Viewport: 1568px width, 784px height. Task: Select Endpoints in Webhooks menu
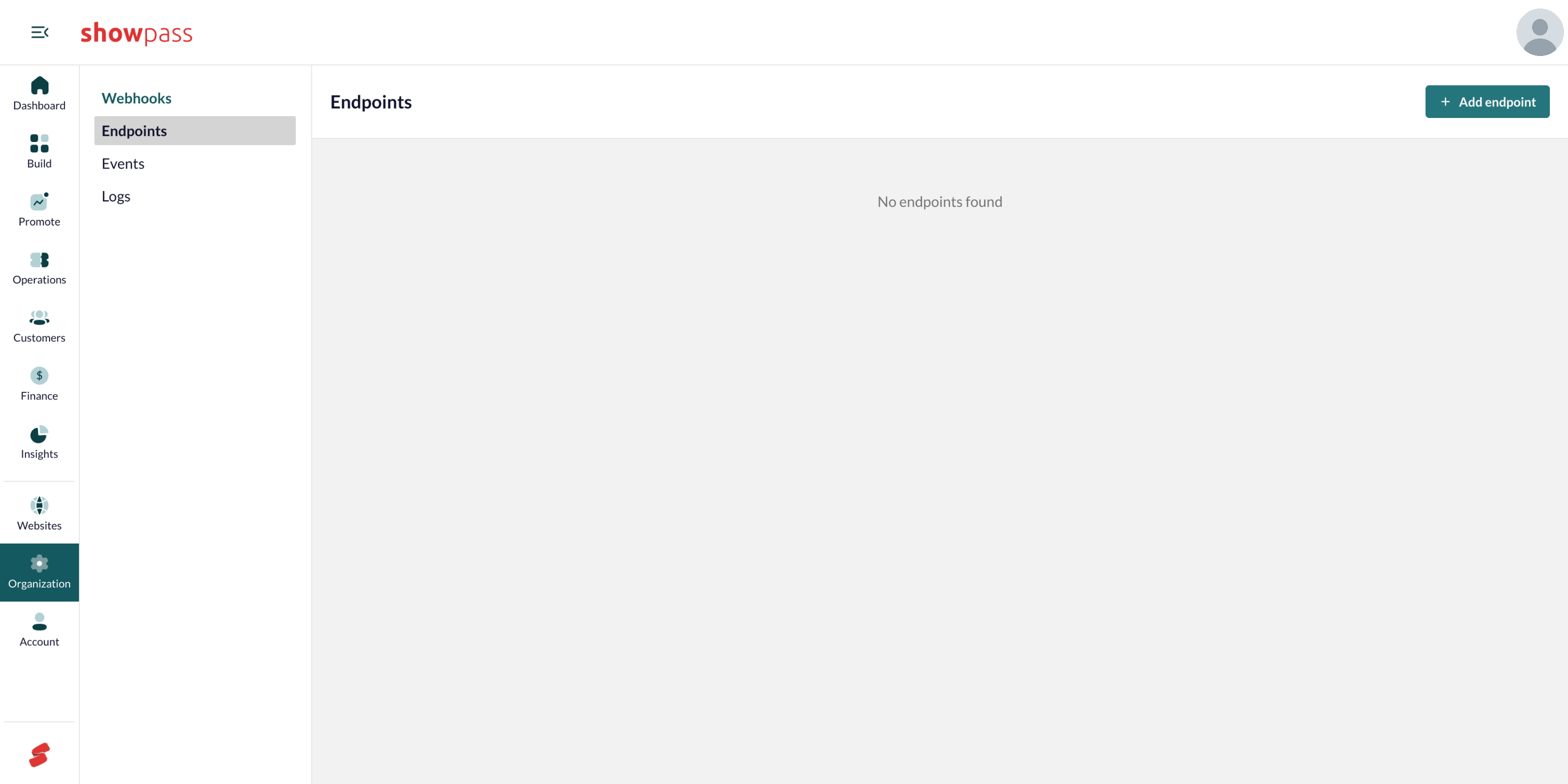(195, 131)
